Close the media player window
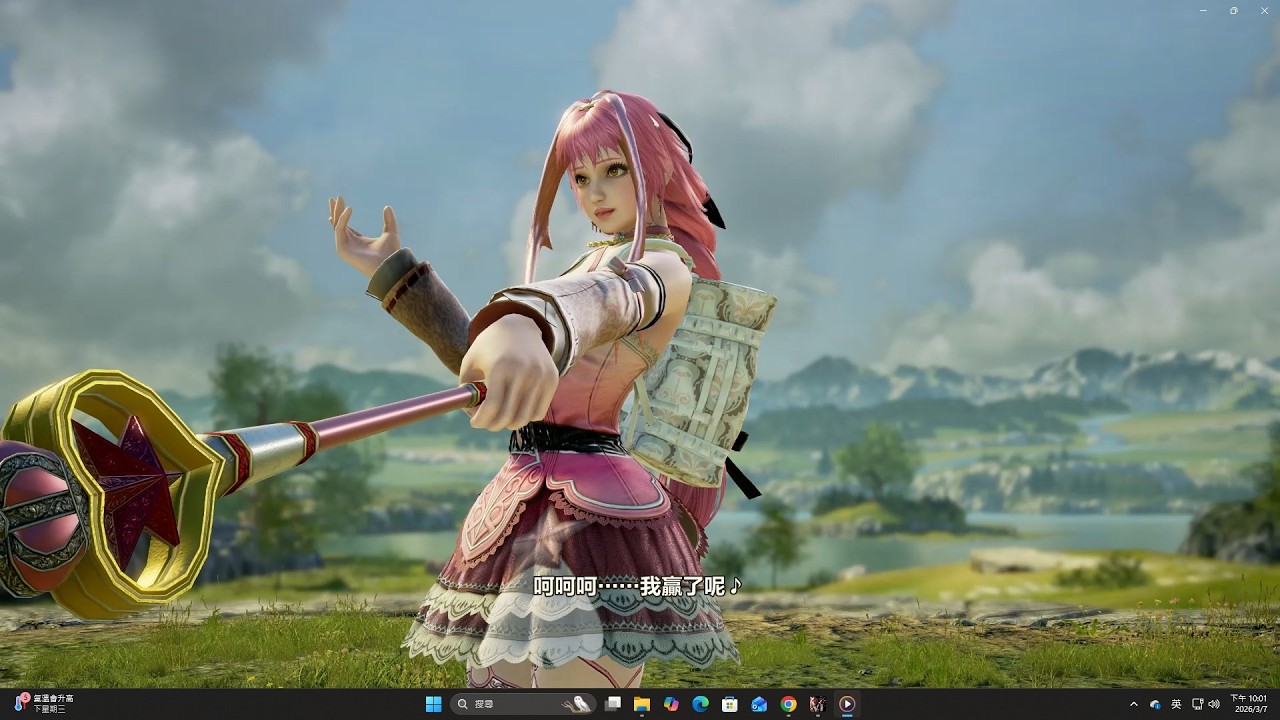The height and width of the screenshot is (720, 1280). point(1262,10)
